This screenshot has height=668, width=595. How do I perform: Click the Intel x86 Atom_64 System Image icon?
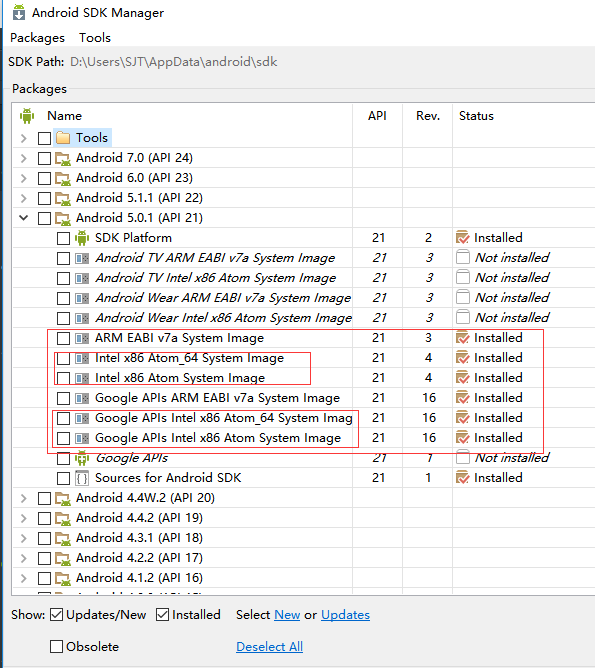click(x=82, y=358)
